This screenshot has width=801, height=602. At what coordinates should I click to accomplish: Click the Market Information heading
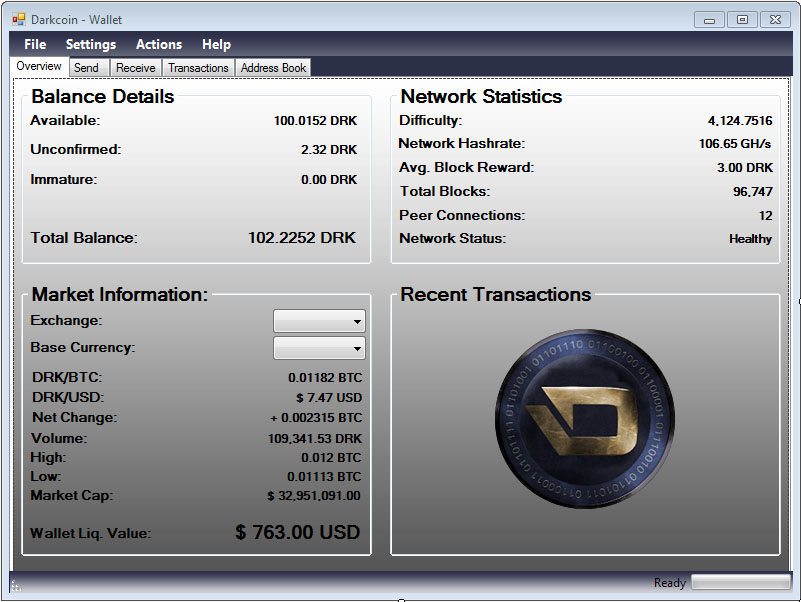pyautogui.click(x=120, y=295)
